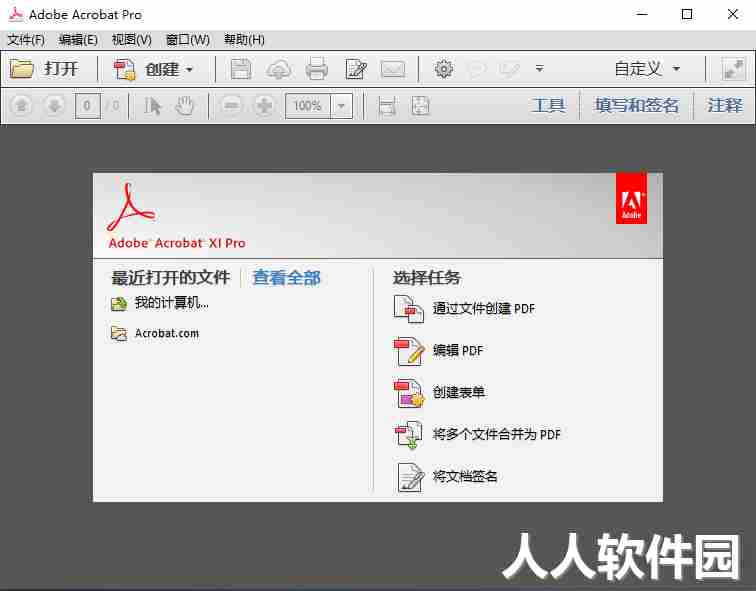This screenshot has width=756, height=591.
Task: Click the zoom out minus icon
Action: [x=231, y=105]
